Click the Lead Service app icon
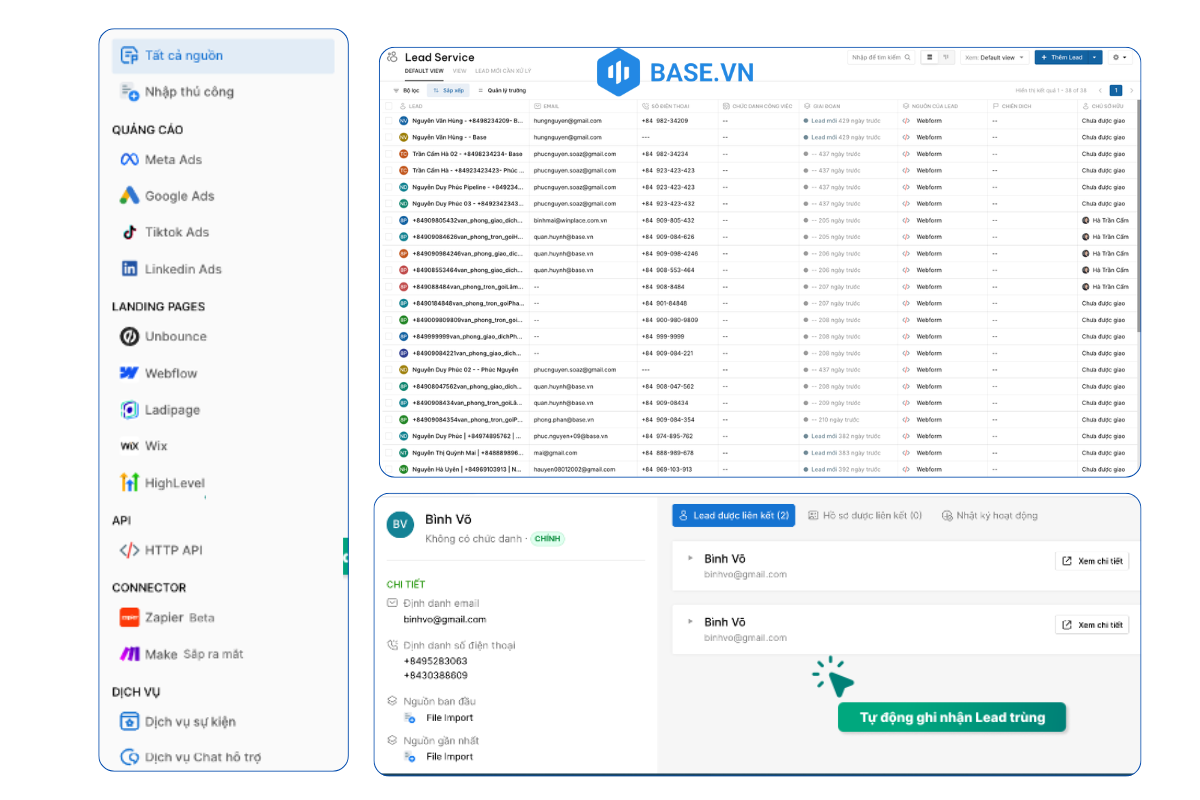Image resolution: width=1200 pixels, height=800 pixels. pyautogui.click(x=393, y=58)
